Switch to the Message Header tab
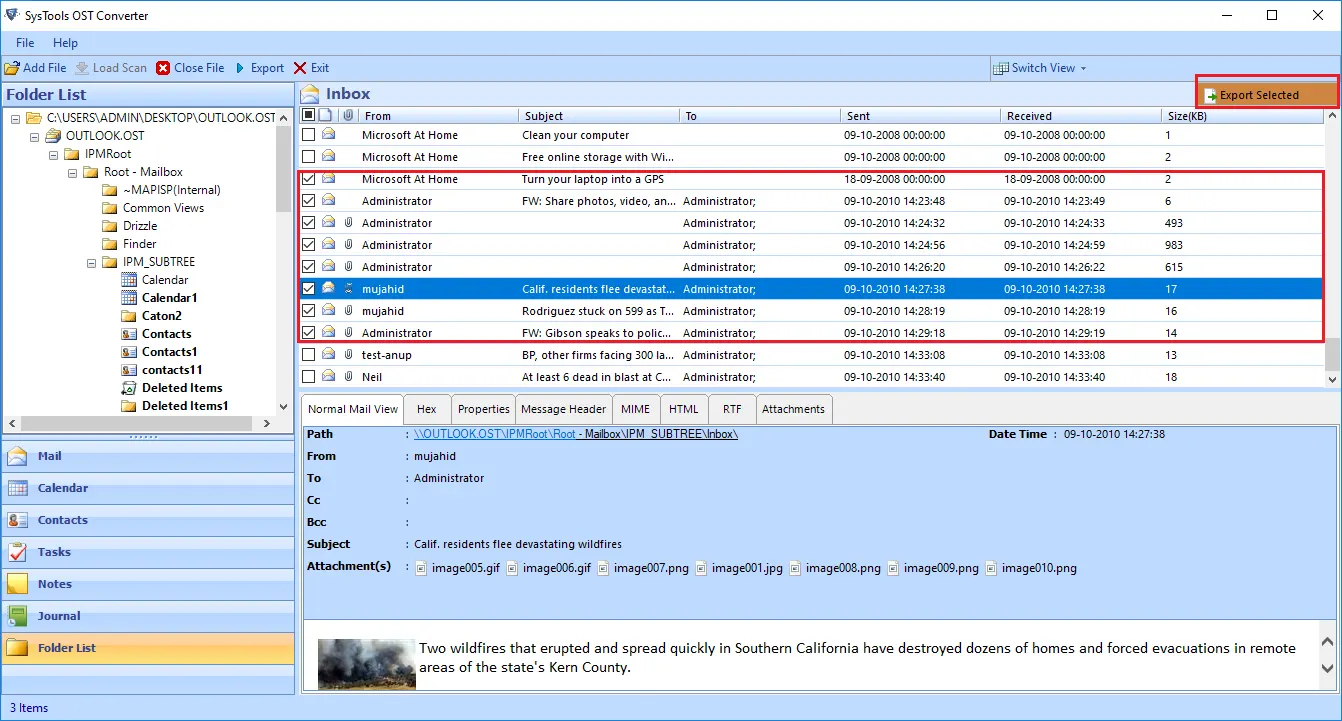Image resolution: width=1342 pixels, height=721 pixels. coord(563,409)
